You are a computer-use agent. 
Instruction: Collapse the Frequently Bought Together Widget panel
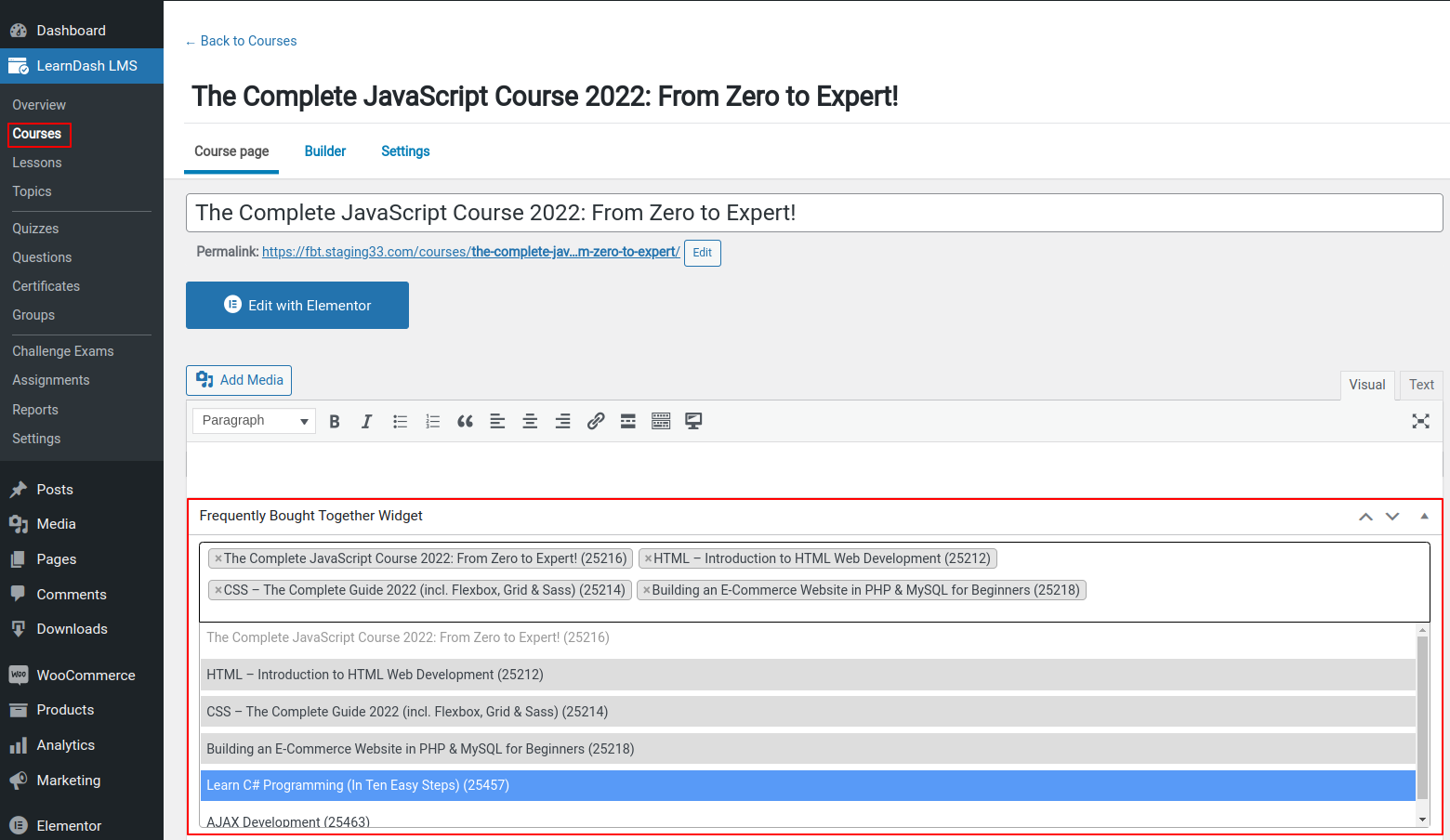pyautogui.click(x=1424, y=517)
